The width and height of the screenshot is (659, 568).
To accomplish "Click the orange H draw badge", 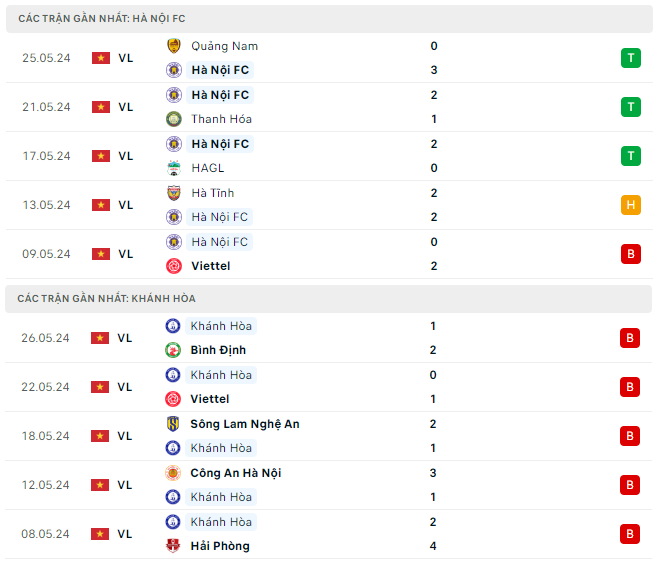I will click(x=630, y=205).
